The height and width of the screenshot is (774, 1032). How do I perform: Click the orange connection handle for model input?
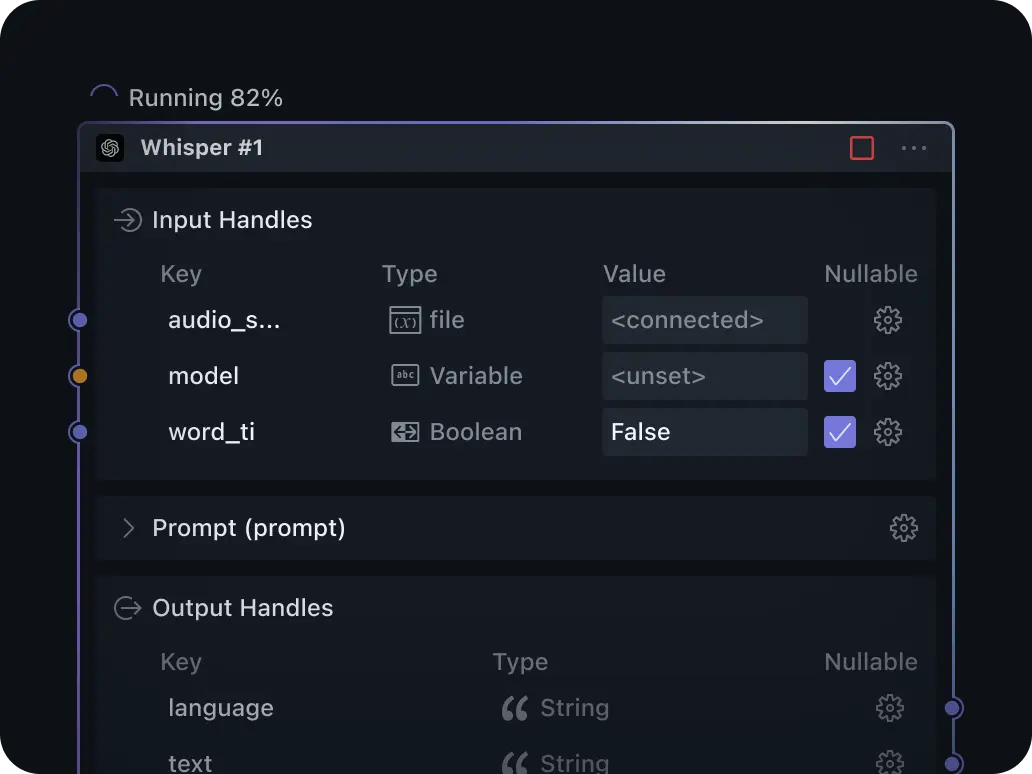pyautogui.click(x=78, y=376)
